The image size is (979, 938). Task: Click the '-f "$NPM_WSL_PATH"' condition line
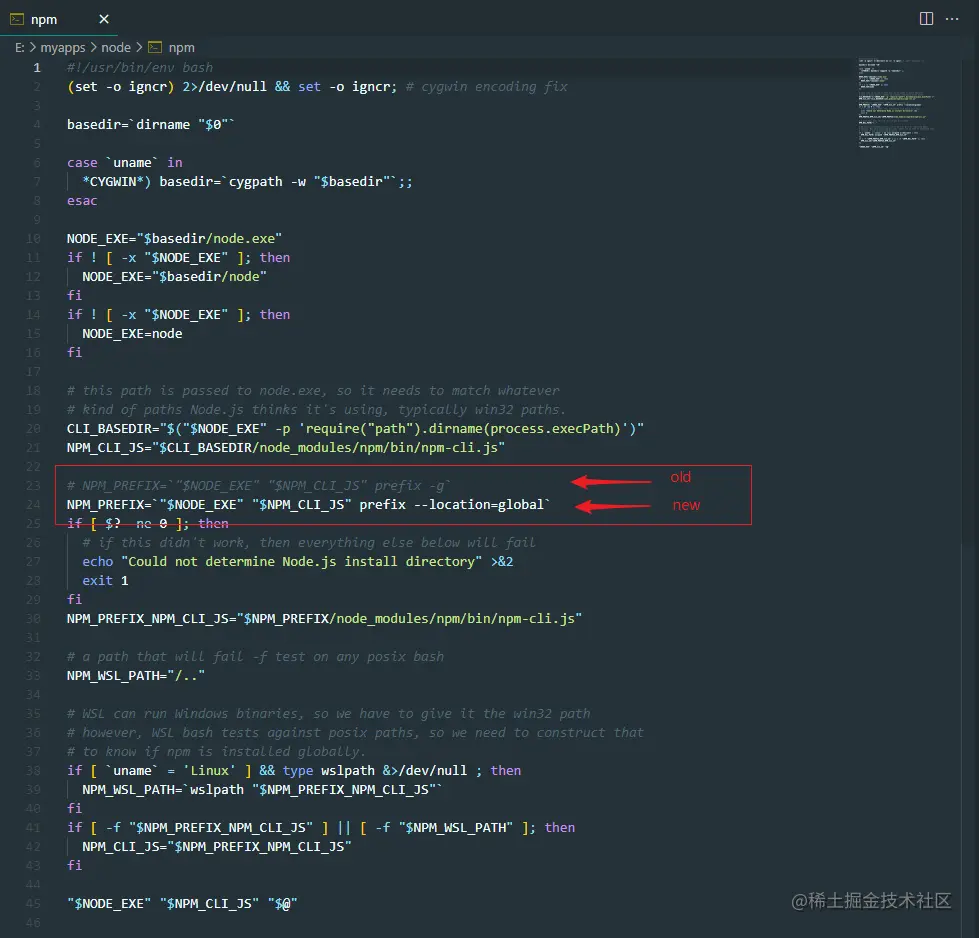tap(321, 828)
